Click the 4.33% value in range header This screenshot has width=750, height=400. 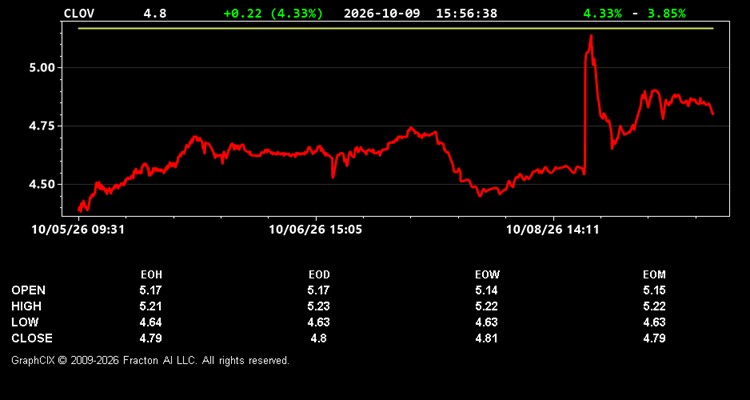point(603,13)
